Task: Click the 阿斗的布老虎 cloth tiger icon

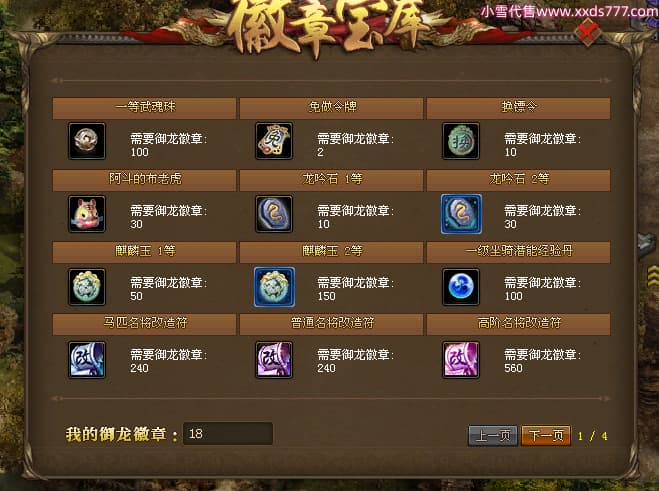Action: (x=87, y=214)
